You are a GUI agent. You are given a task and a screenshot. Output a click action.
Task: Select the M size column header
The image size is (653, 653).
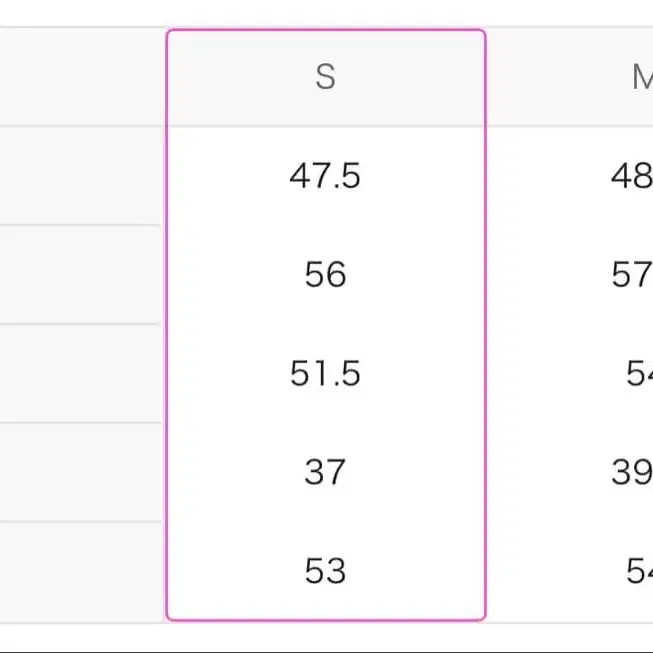643,77
